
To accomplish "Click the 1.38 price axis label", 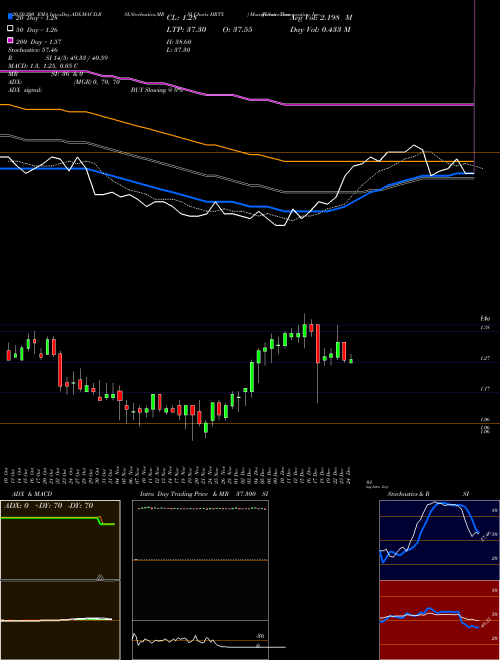I will (x=484, y=327).
